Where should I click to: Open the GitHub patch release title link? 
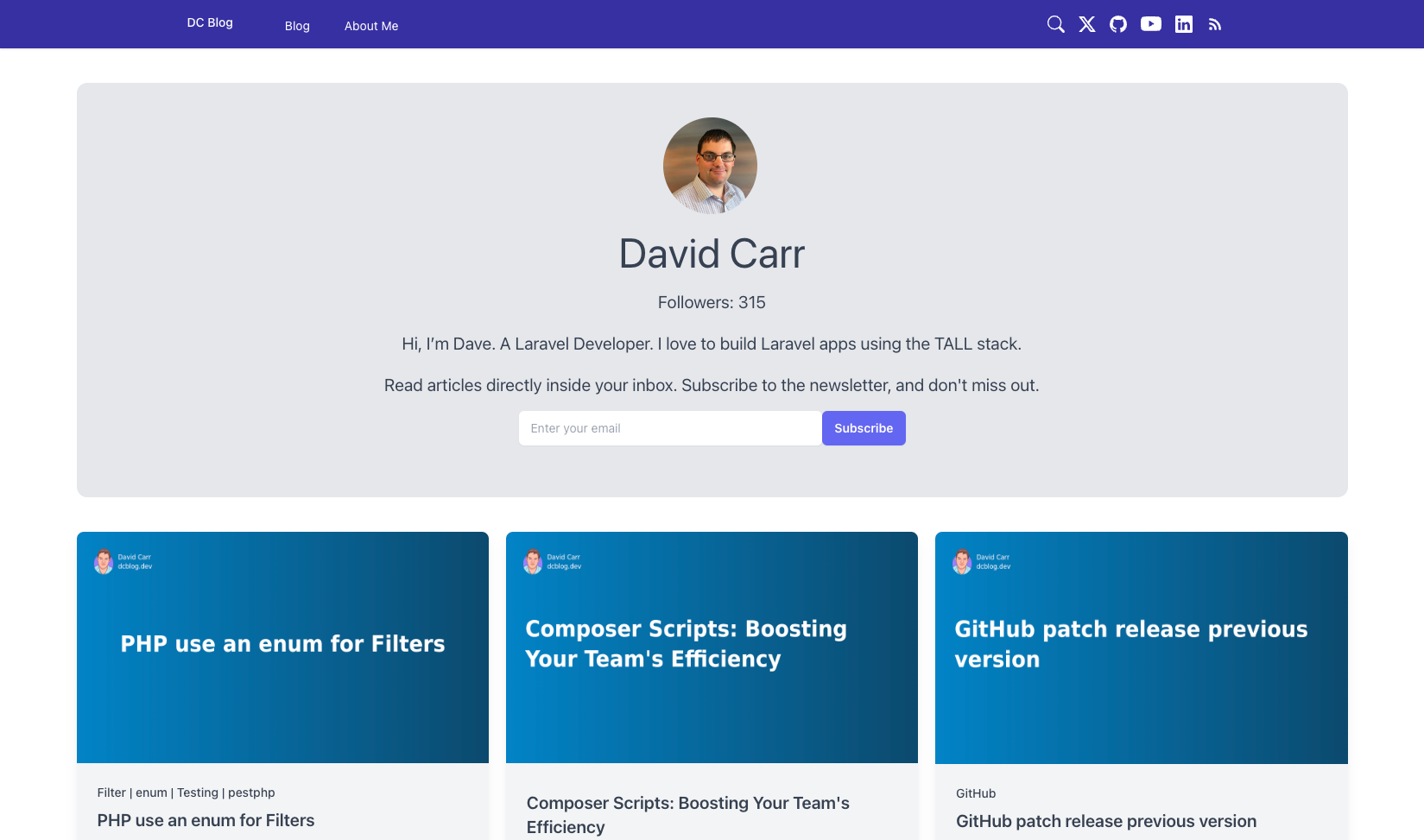click(1105, 821)
